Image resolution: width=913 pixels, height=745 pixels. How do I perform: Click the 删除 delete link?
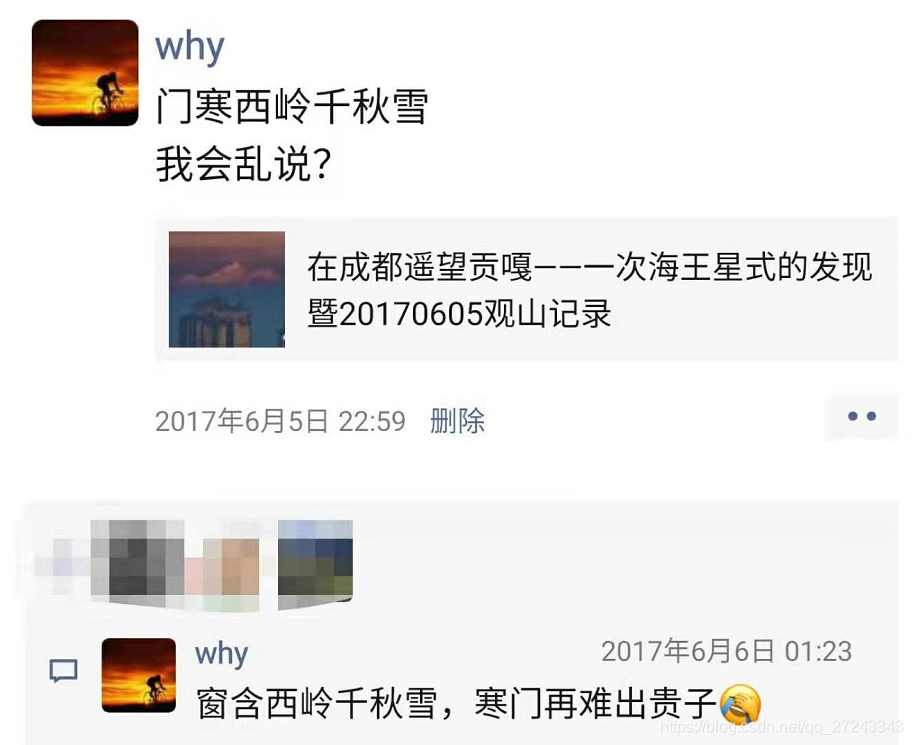coord(457,421)
